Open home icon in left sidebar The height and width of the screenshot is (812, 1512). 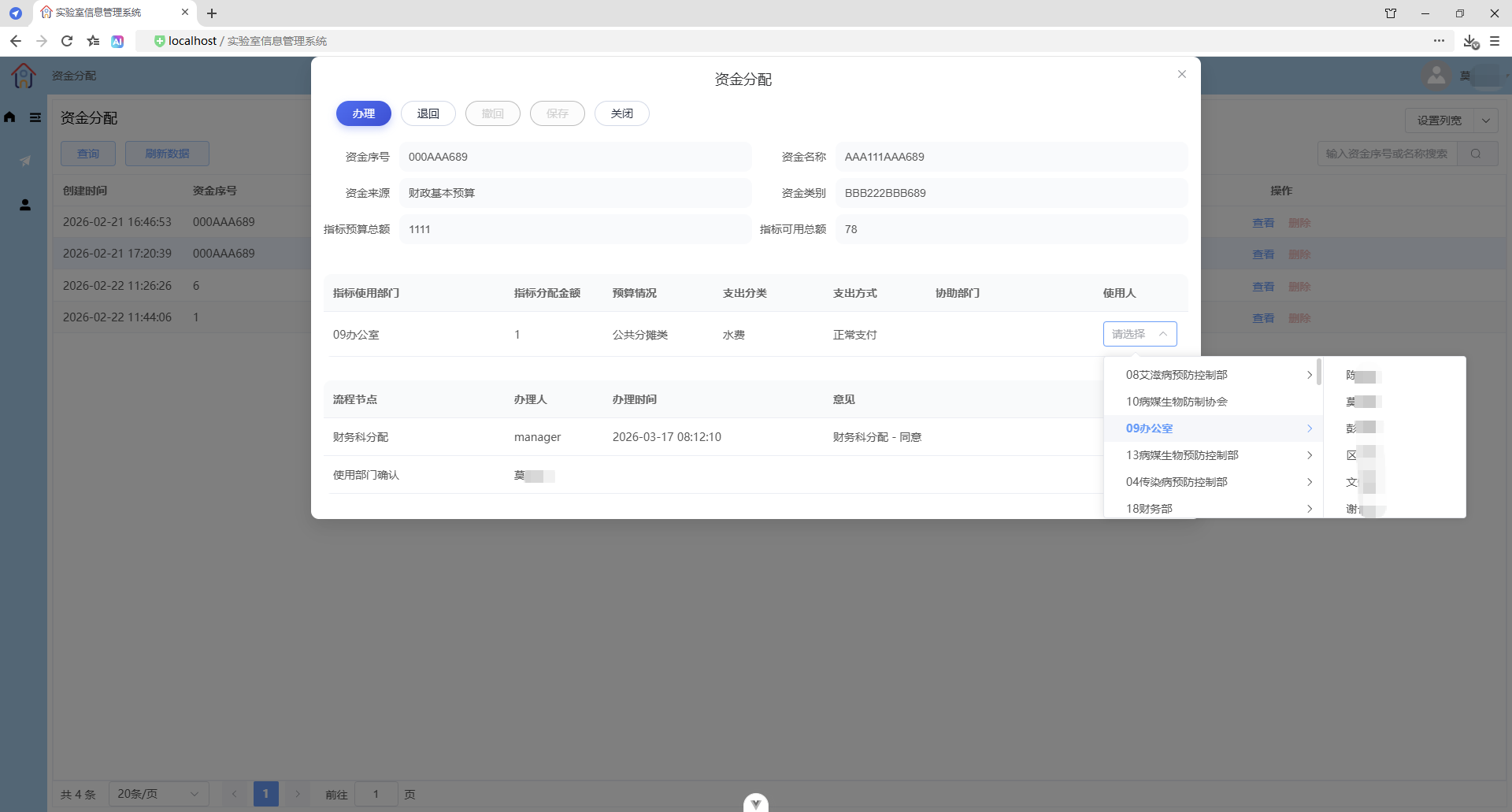(x=9, y=117)
